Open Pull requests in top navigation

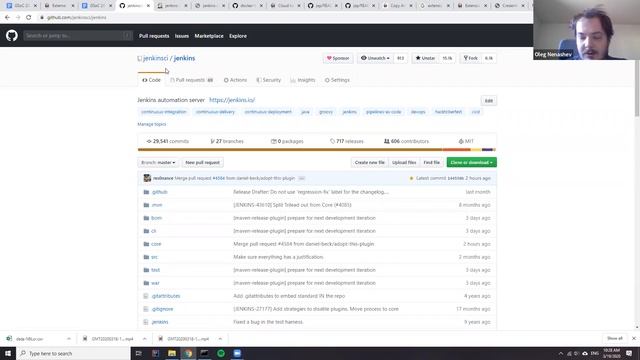(154, 36)
